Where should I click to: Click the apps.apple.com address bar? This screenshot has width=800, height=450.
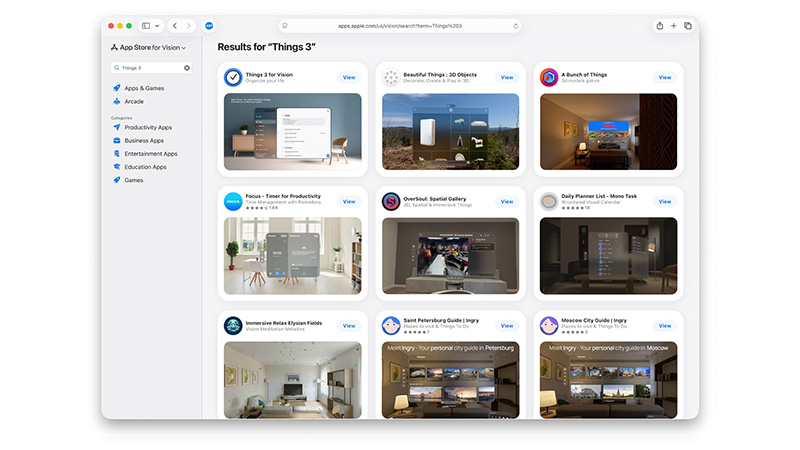(400, 26)
